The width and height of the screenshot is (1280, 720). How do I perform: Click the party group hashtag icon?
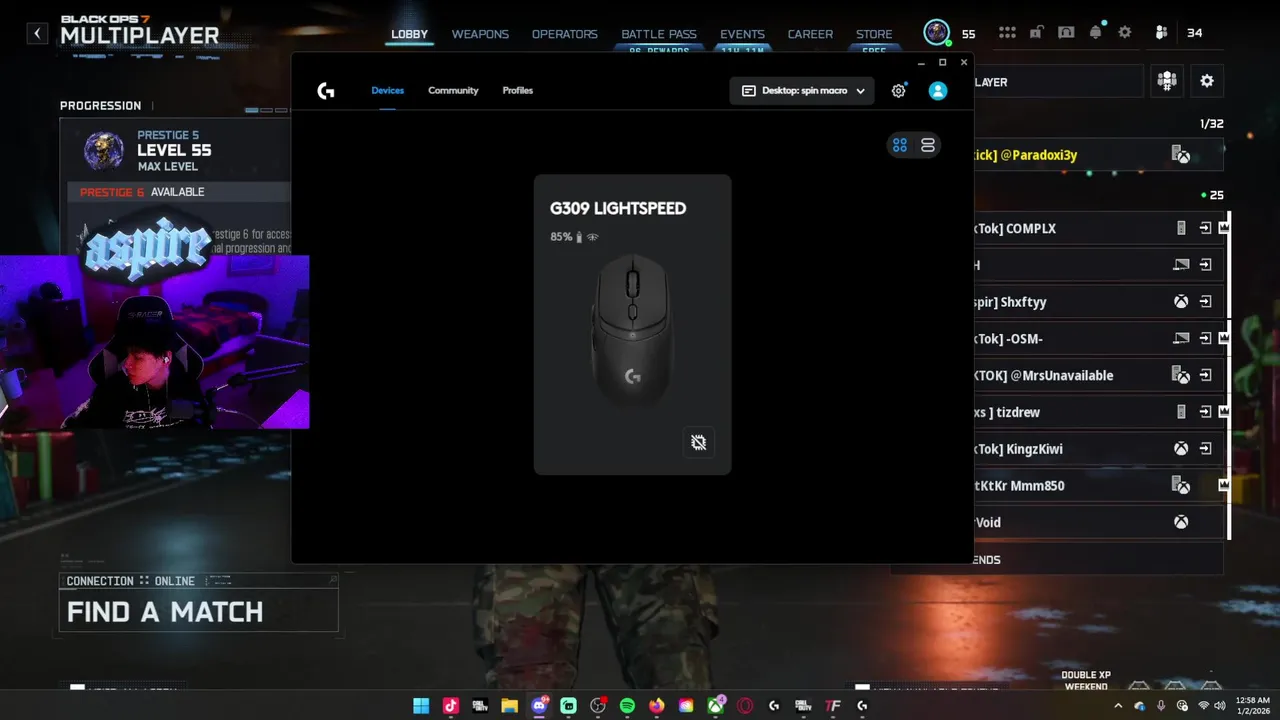click(1167, 81)
